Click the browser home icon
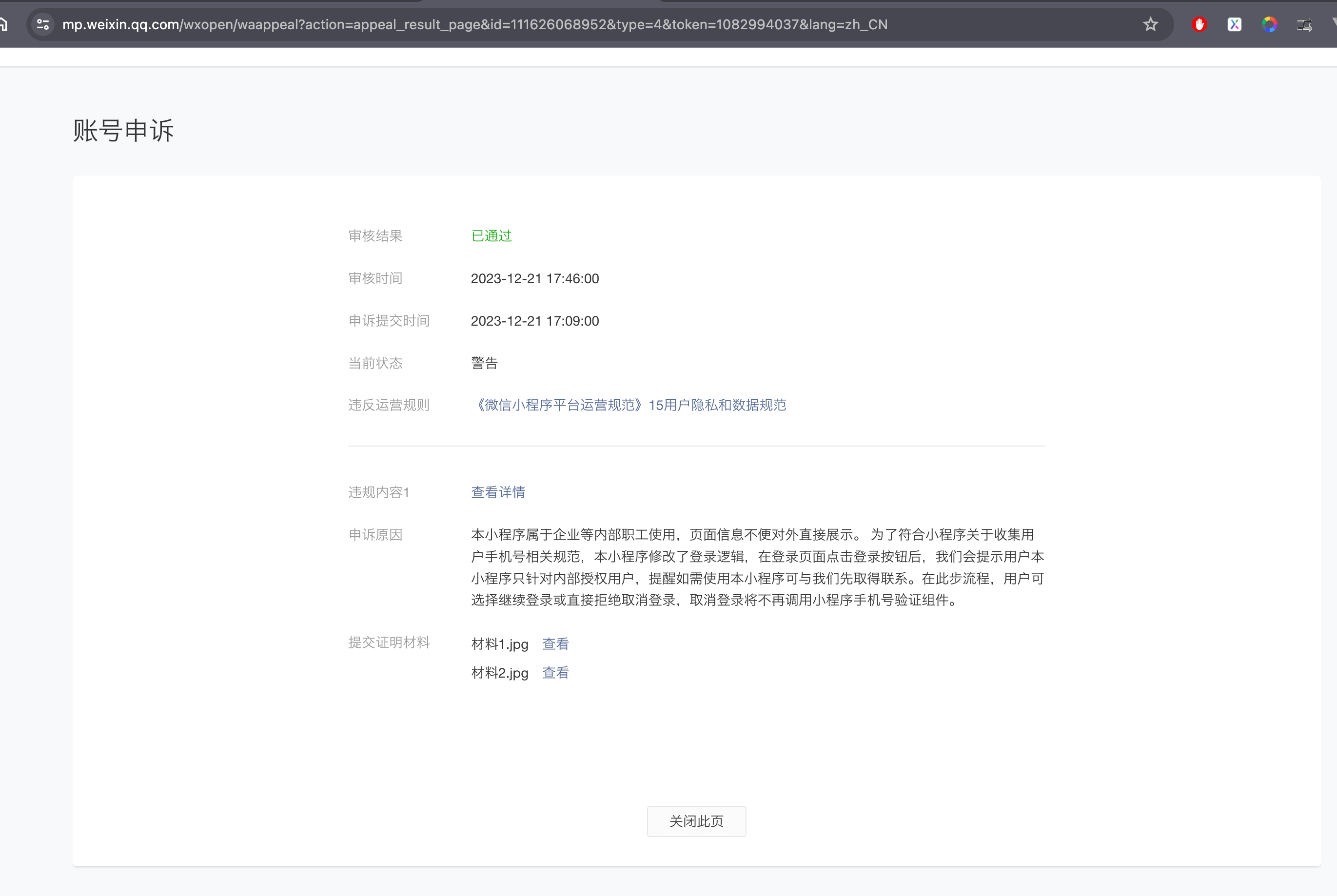The height and width of the screenshot is (896, 1337). pos(3,24)
